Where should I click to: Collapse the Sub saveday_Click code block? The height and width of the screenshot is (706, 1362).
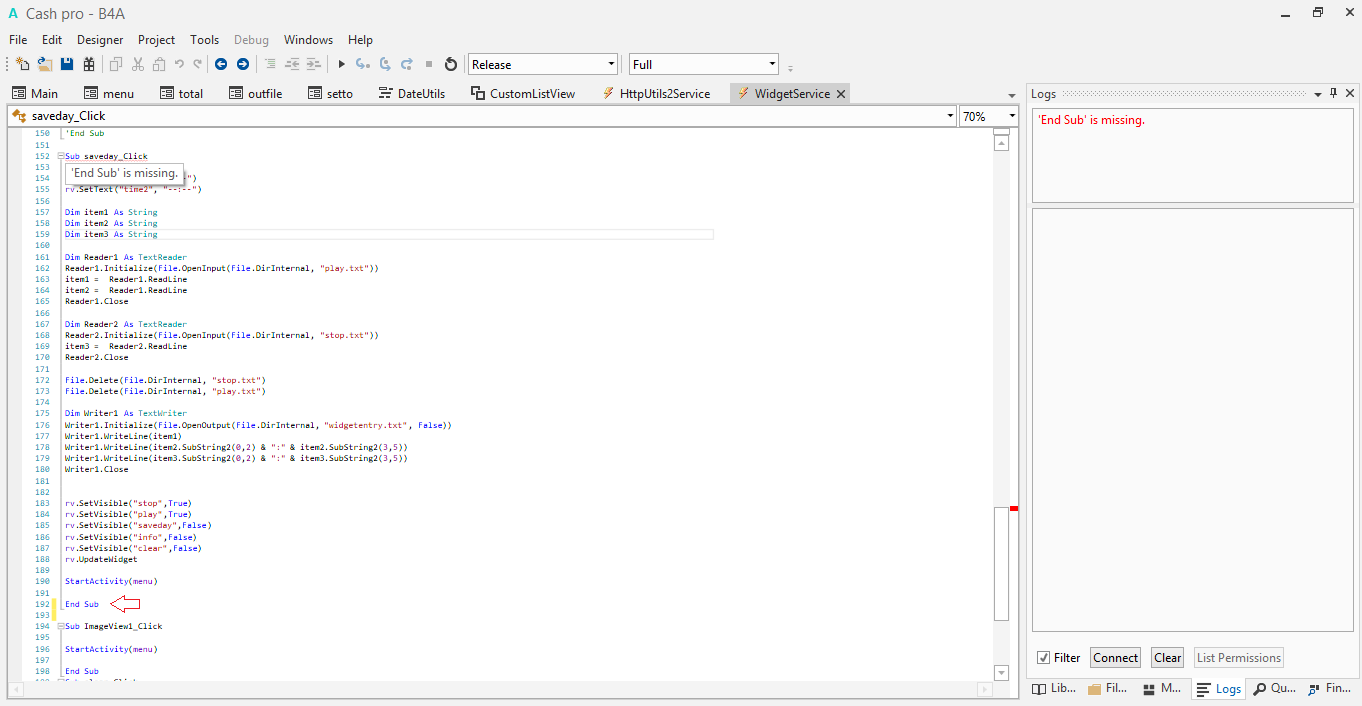click(x=61, y=156)
